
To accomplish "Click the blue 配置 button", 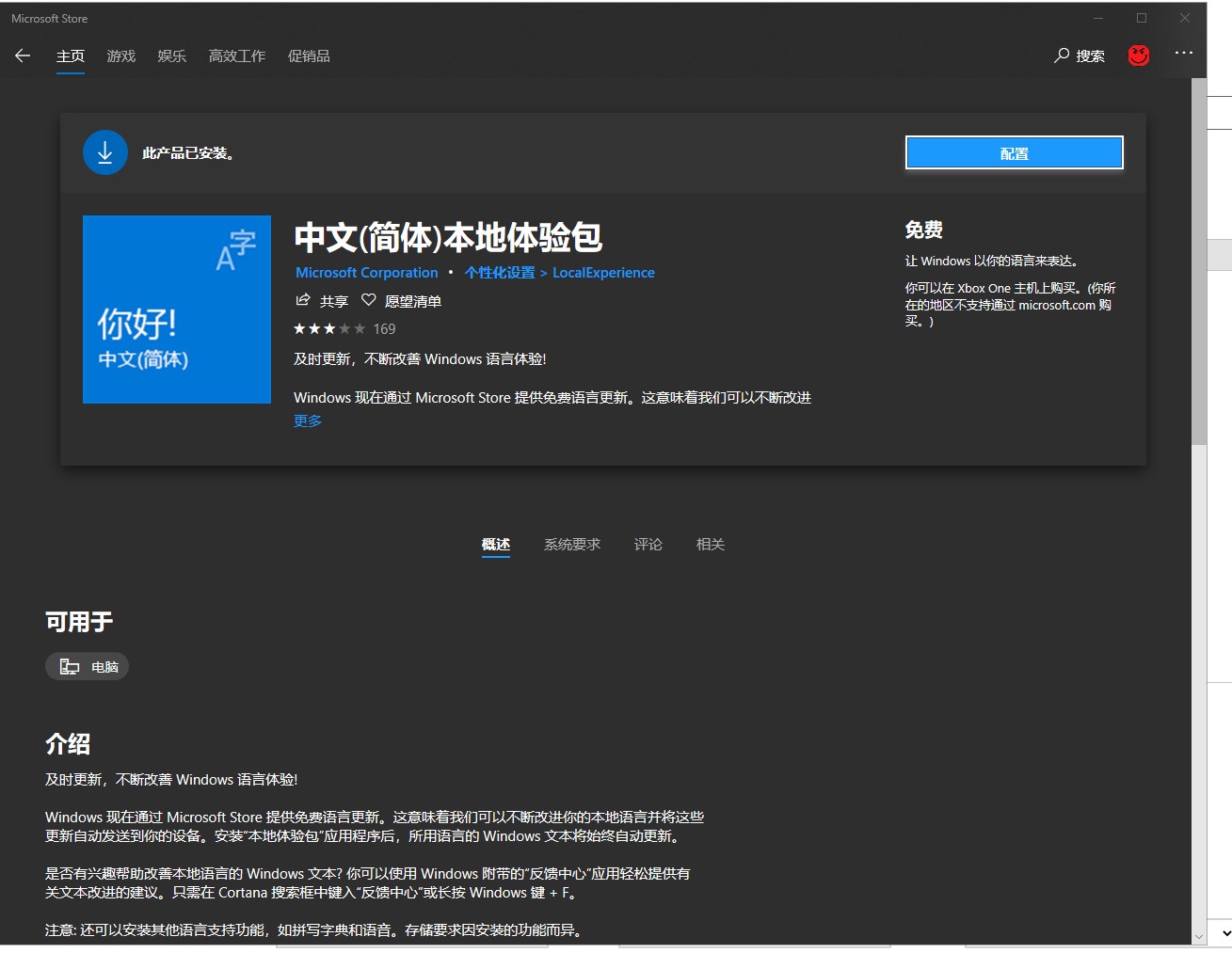I will point(1015,152).
